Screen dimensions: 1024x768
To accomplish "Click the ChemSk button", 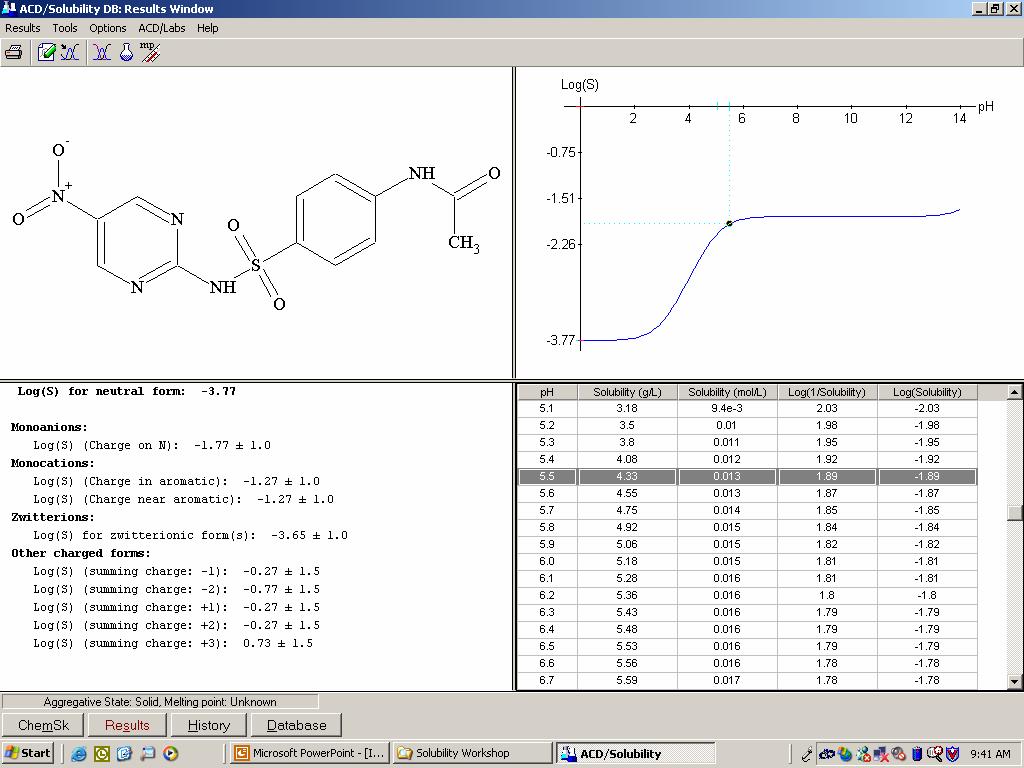I will 43,725.
